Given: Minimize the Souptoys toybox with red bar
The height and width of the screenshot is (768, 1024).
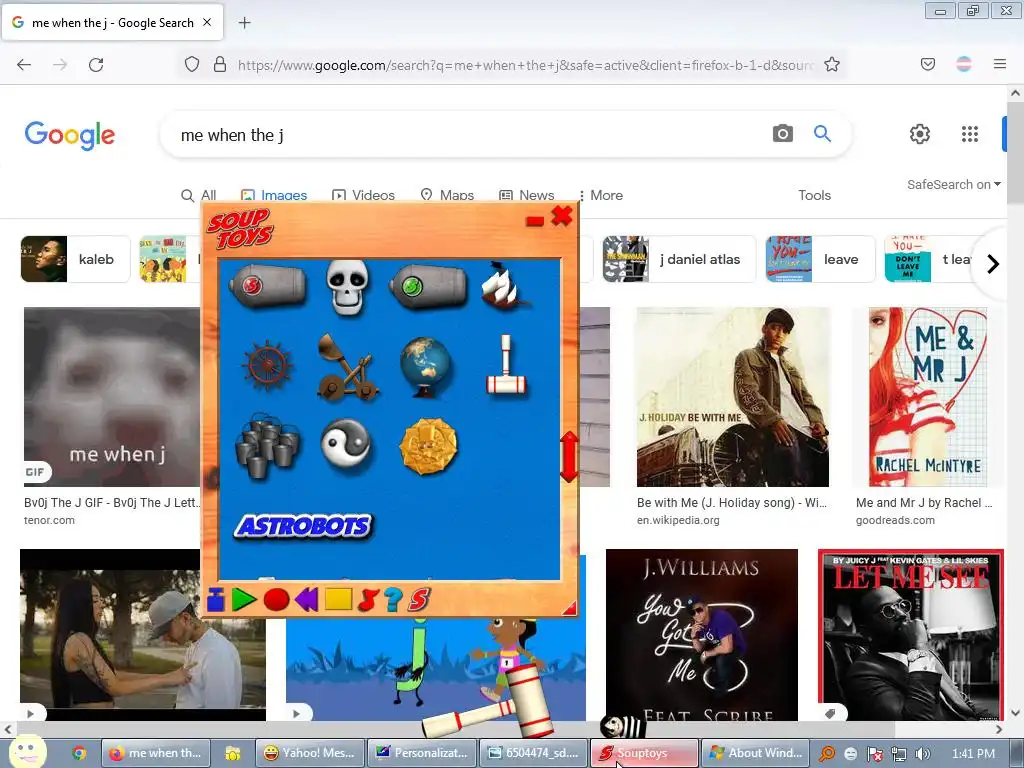Looking at the screenshot, I should pos(535,221).
